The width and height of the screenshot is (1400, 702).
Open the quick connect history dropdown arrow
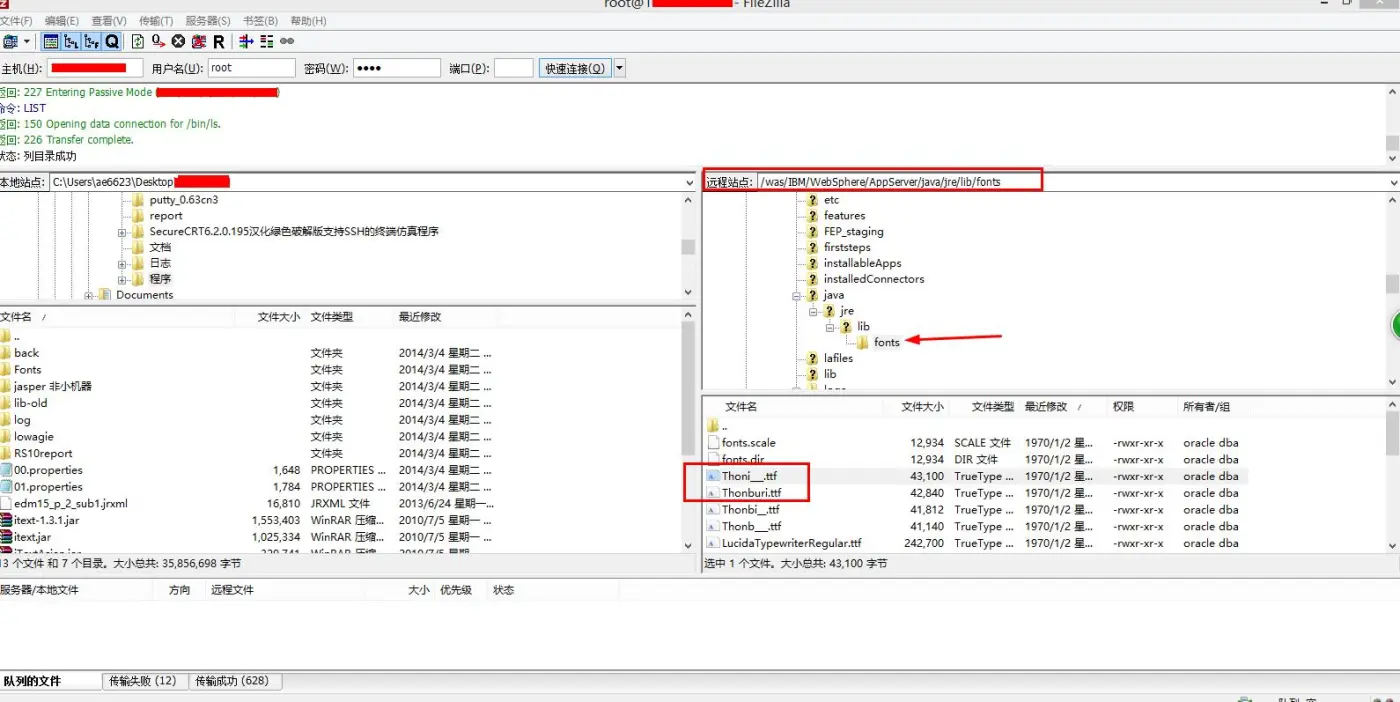[x=620, y=68]
